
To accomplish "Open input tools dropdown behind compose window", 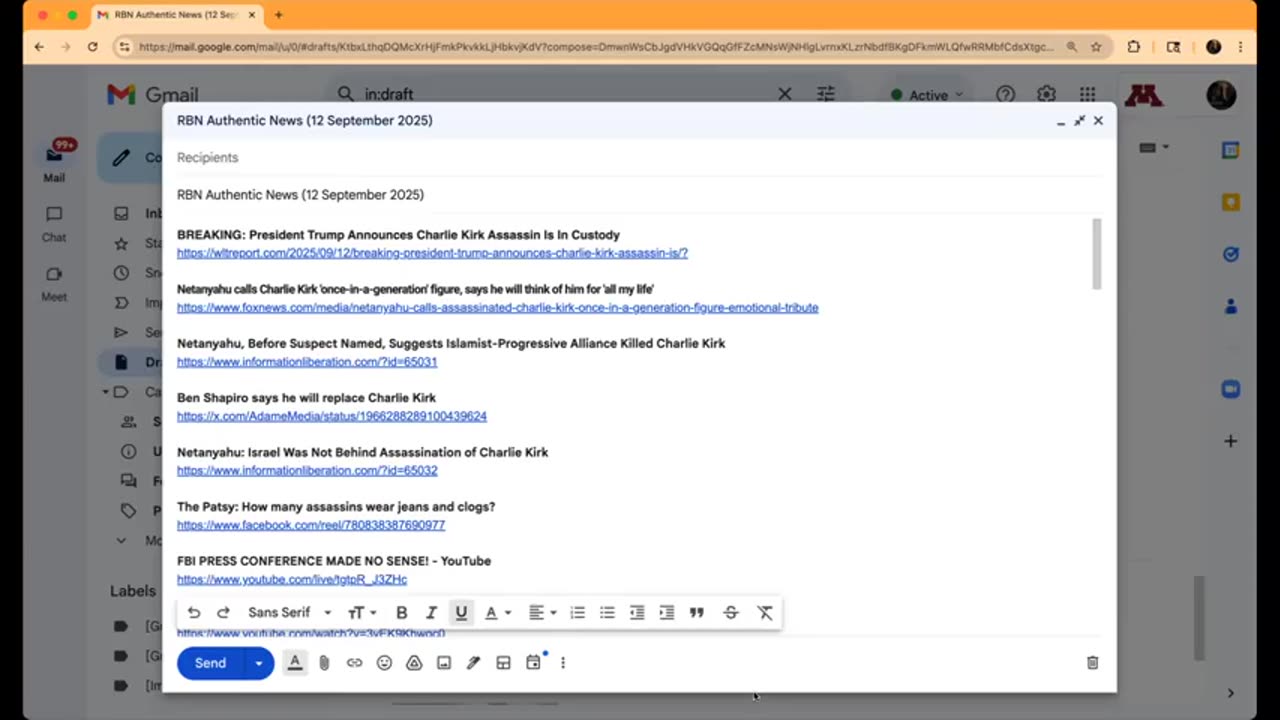I will [x=1154, y=148].
